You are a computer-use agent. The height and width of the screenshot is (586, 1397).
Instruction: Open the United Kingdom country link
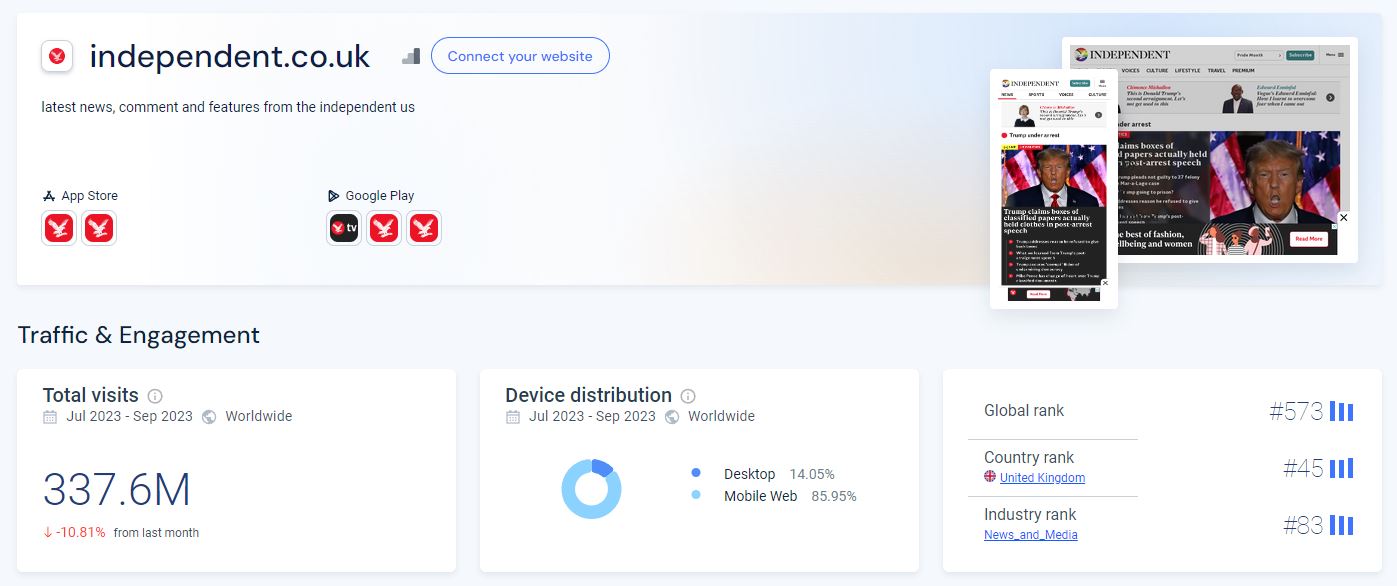pos(1042,478)
